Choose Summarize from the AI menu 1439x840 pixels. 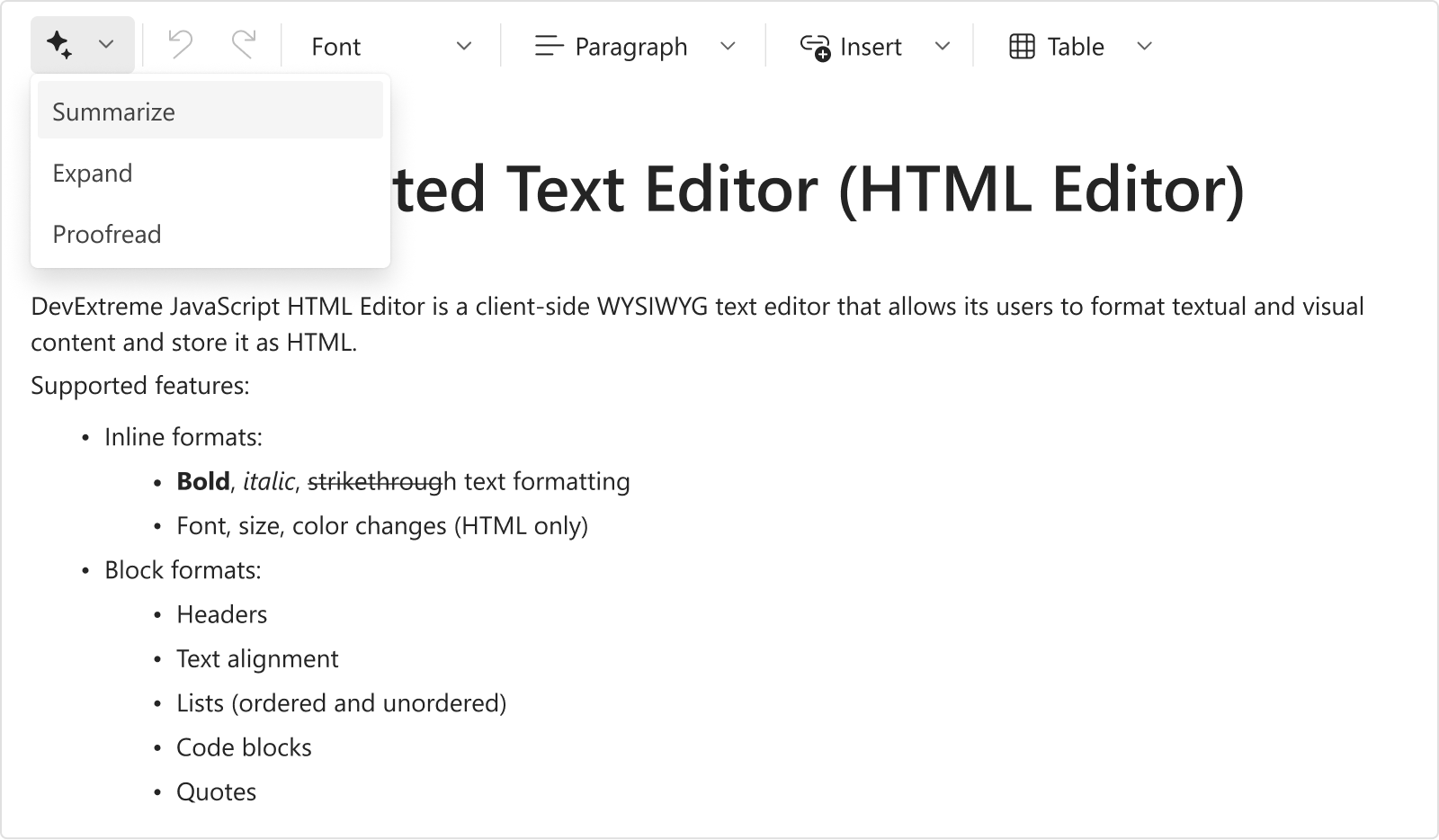pos(210,111)
